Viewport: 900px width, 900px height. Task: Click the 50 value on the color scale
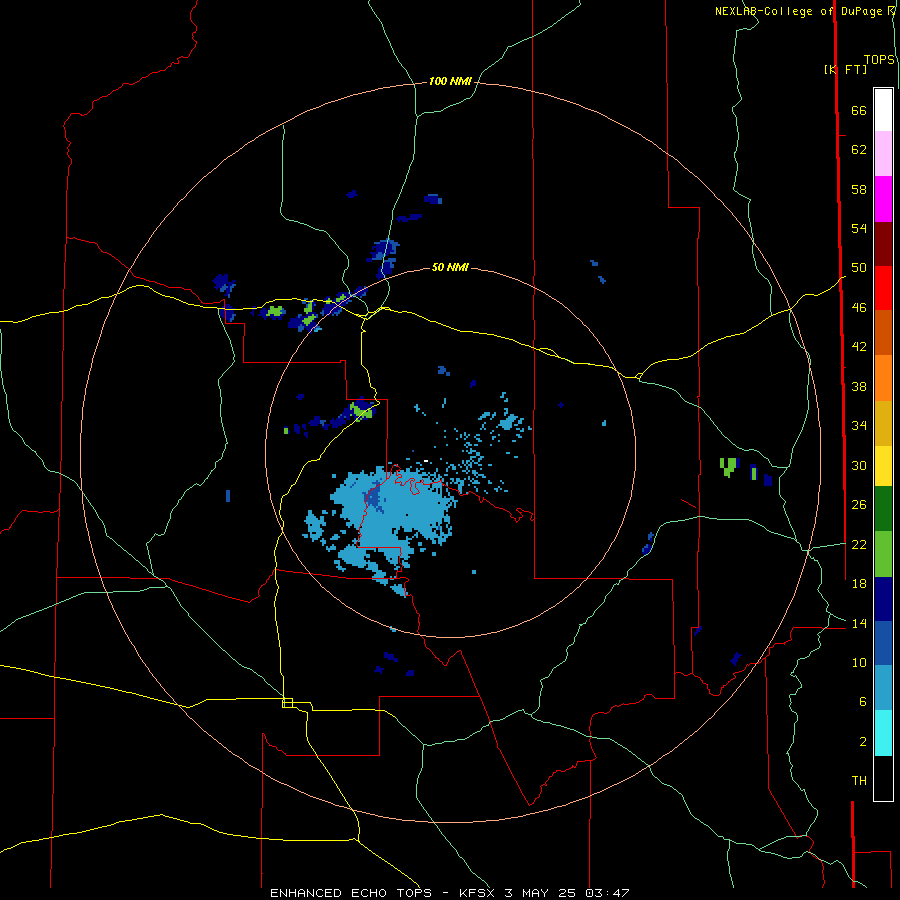coord(859,268)
